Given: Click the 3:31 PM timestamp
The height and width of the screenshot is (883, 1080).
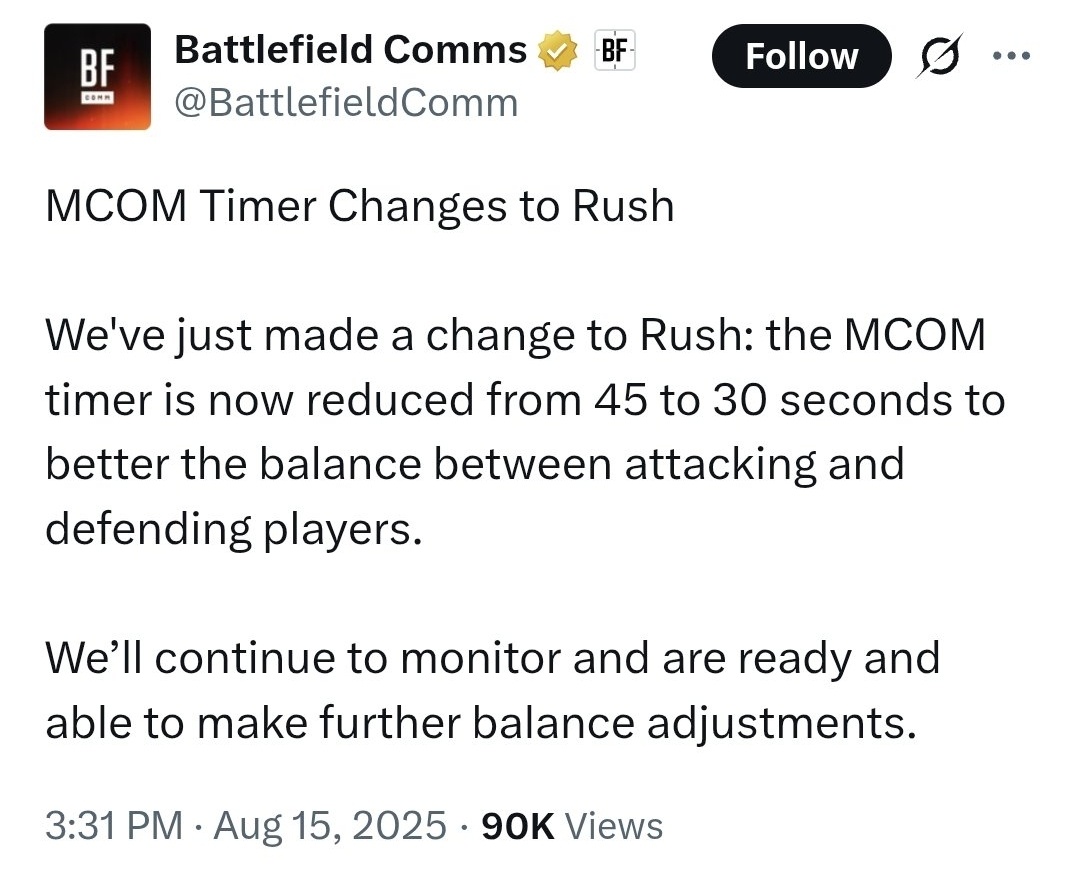Looking at the screenshot, I should (x=114, y=825).
